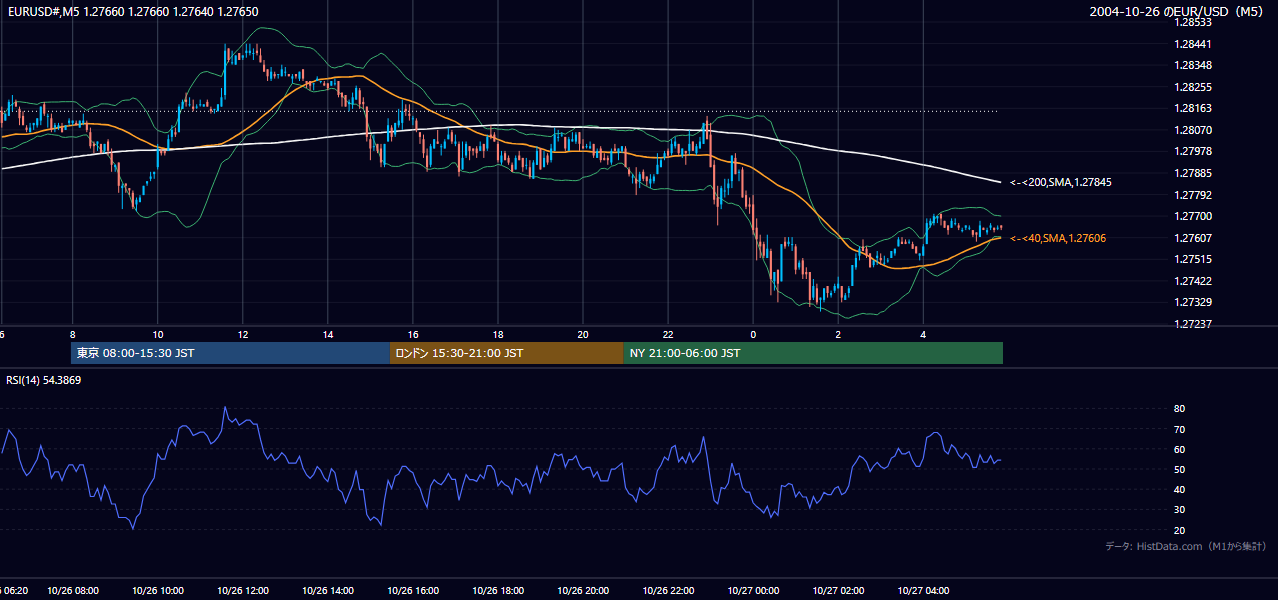The width and height of the screenshot is (1278, 600).
Task: Click the 10/27 04:00 bottom time label
Action: pos(924,591)
